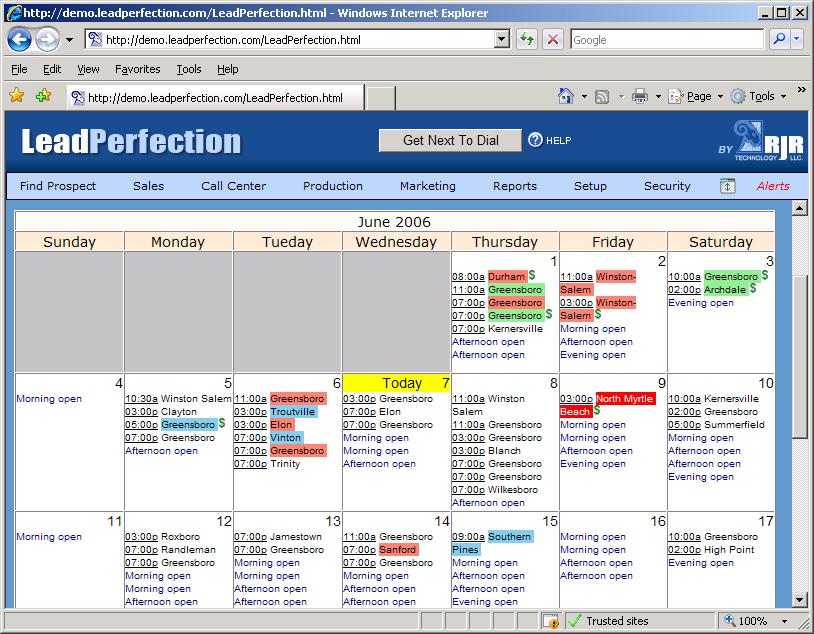Open the recent pages dropdown arrow
This screenshot has height=634, width=814.
tap(69, 39)
